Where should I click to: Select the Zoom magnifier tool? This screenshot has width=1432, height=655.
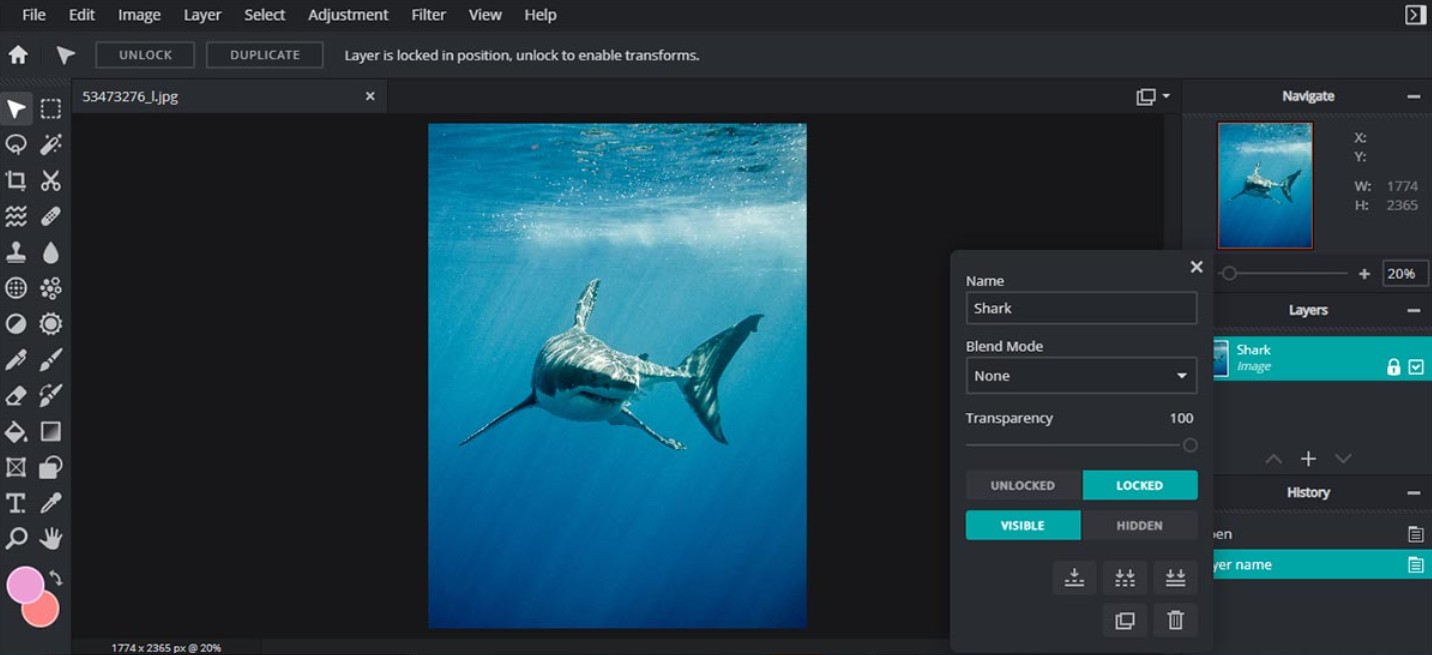(16, 539)
